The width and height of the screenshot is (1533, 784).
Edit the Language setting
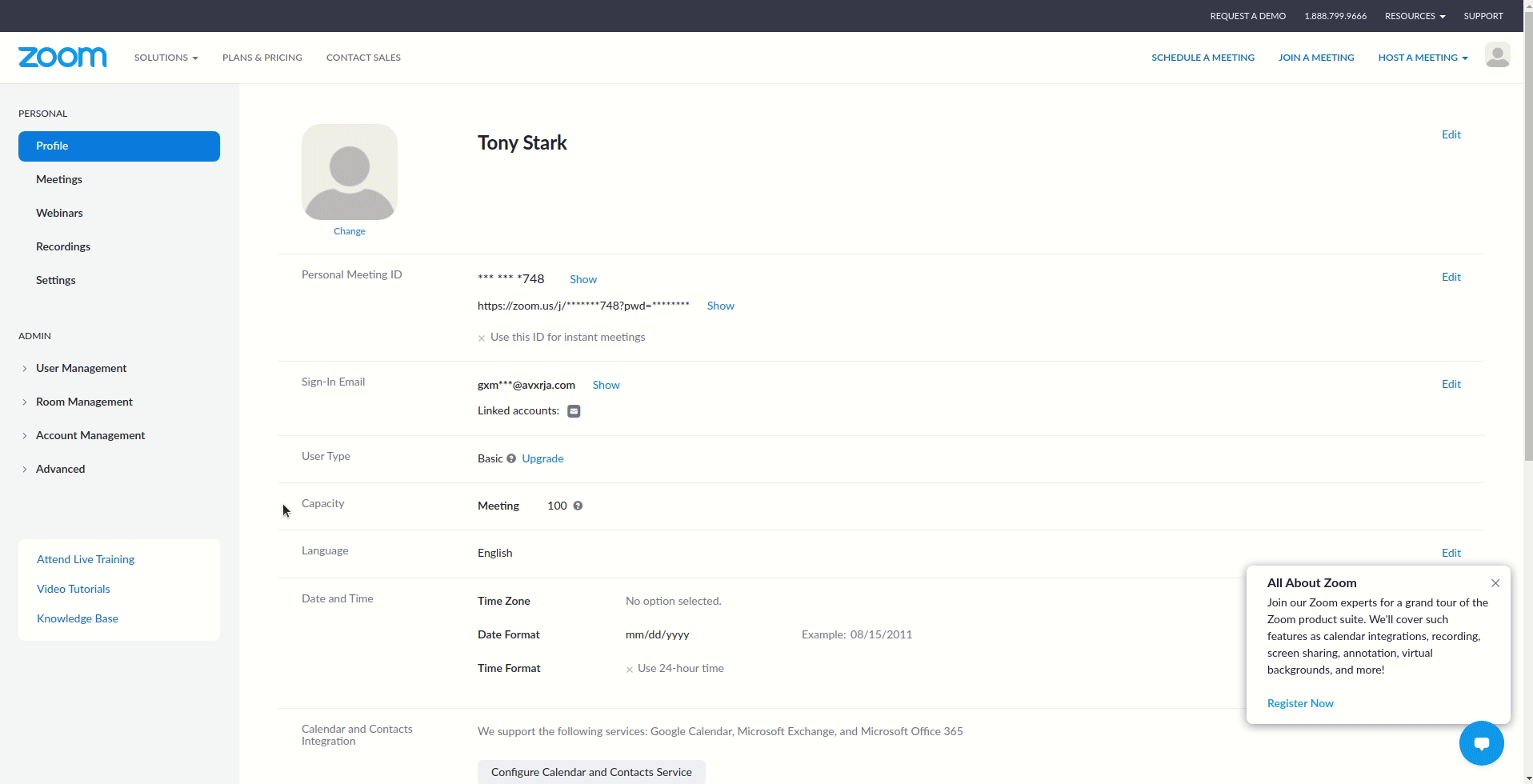click(1451, 553)
